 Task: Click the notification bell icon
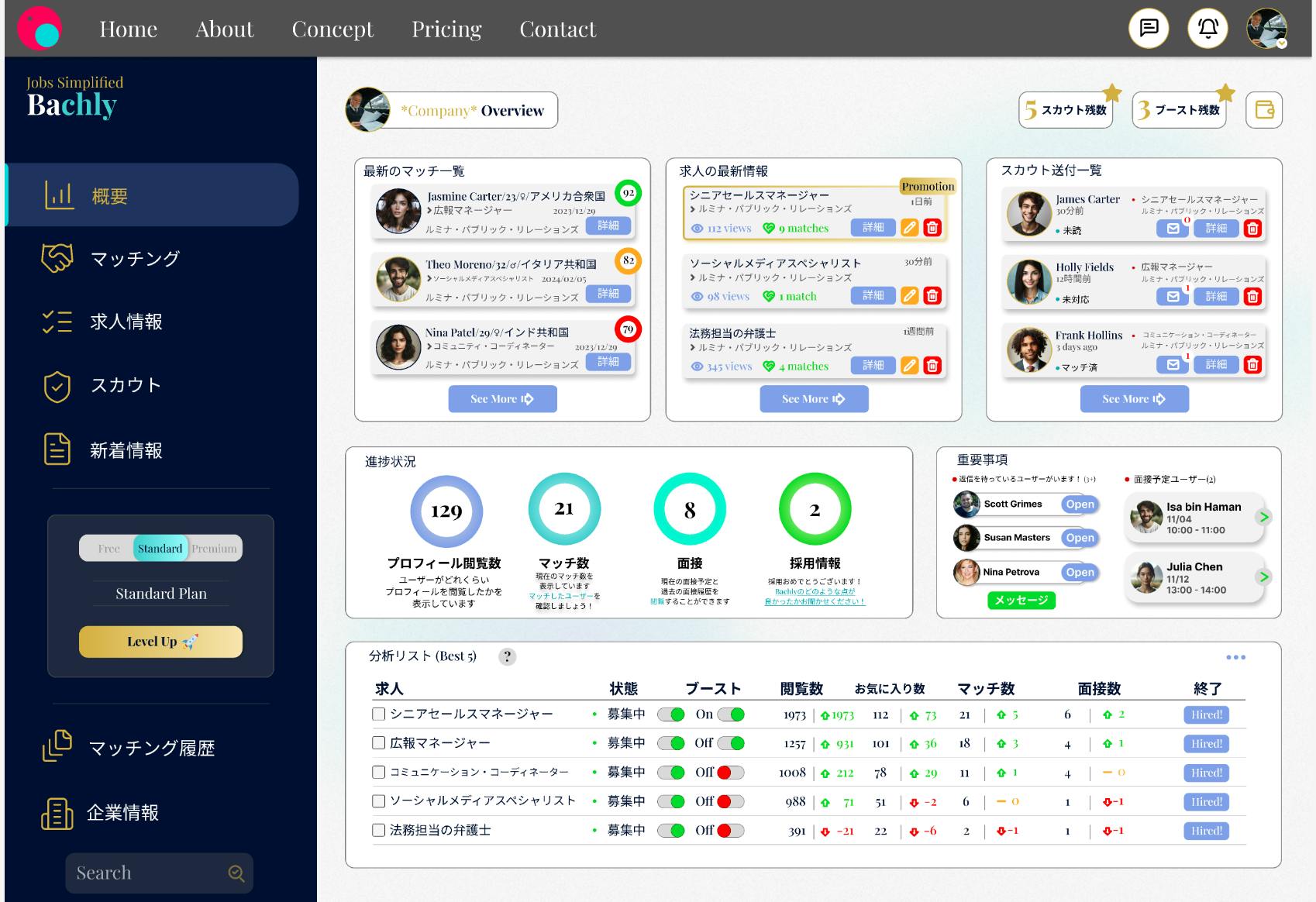(x=1207, y=29)
